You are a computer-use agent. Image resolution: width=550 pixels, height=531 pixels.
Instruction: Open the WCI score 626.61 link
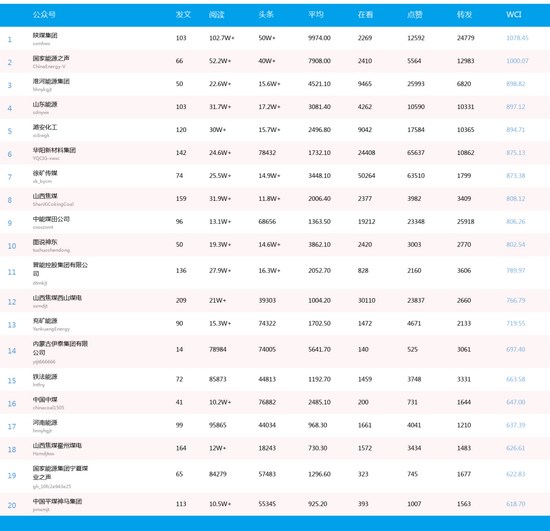coord(516,448)
